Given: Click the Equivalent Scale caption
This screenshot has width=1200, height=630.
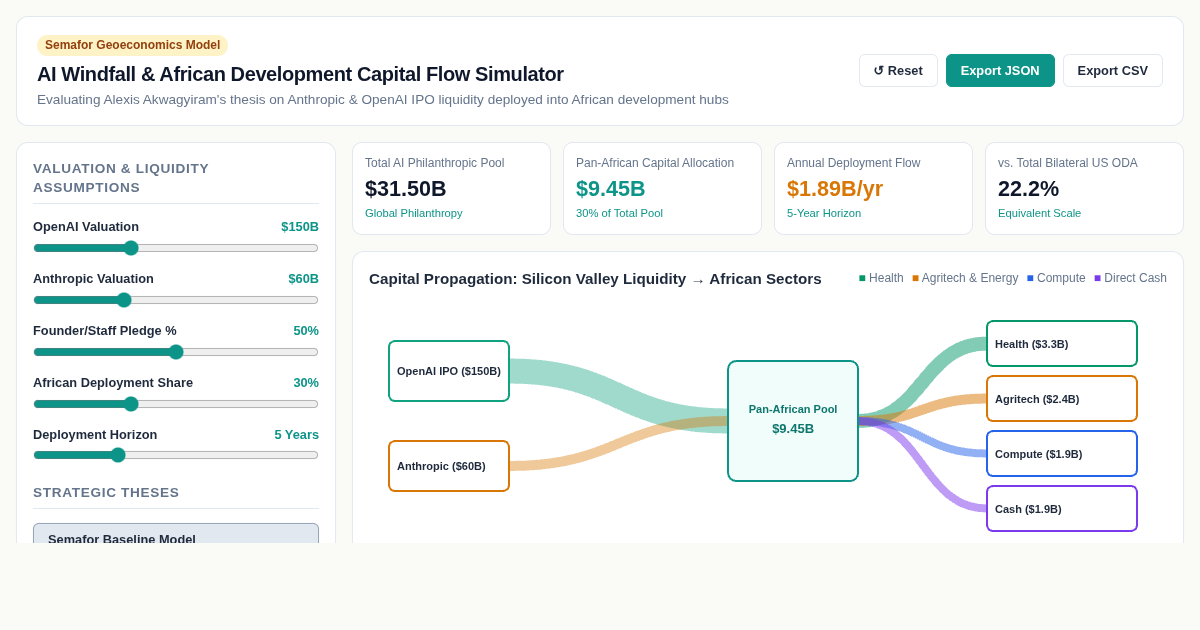Looking at the screenshot, I should click(x=1039, y=213).
